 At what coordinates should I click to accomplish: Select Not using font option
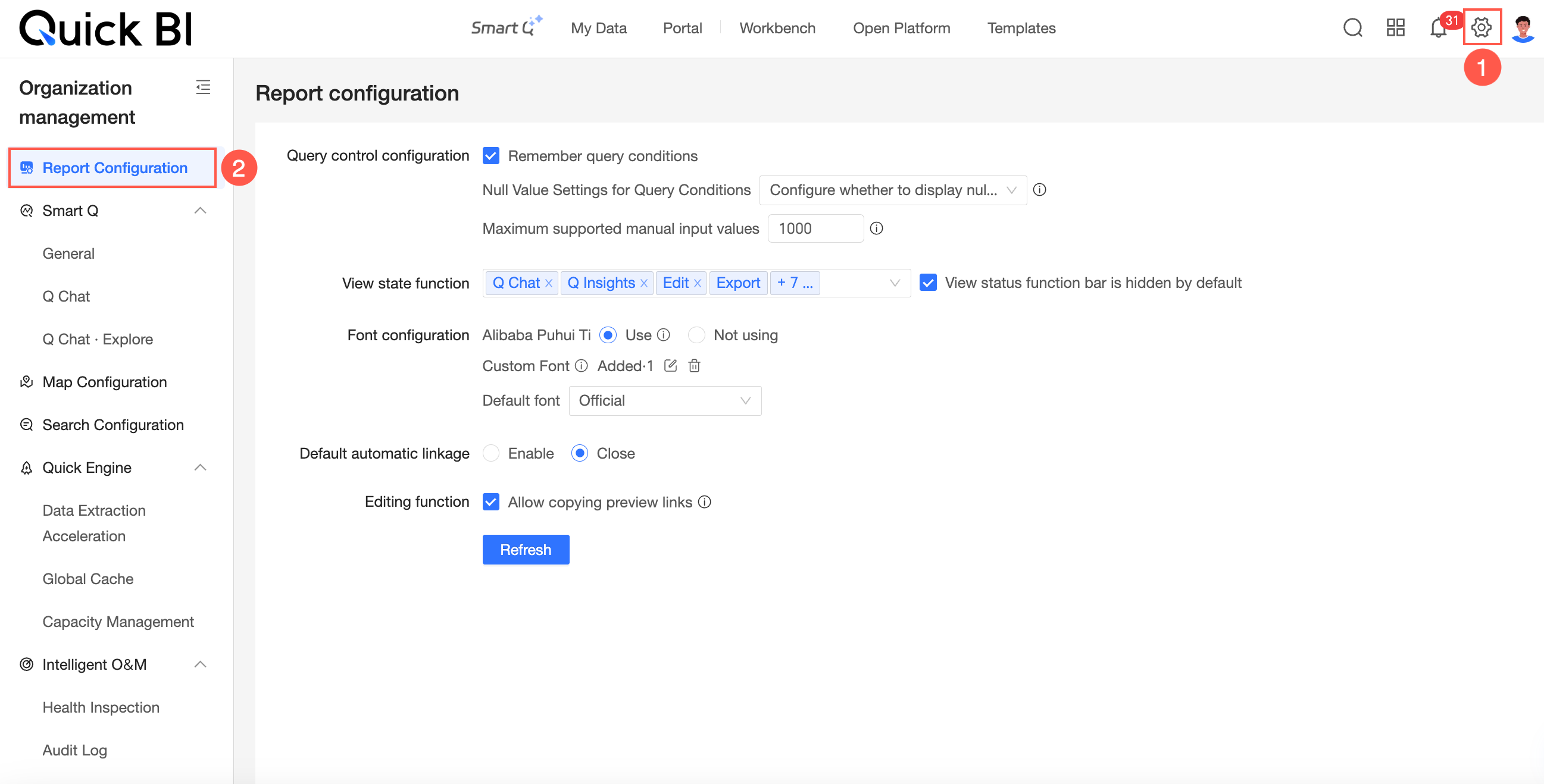pos(696,335)
